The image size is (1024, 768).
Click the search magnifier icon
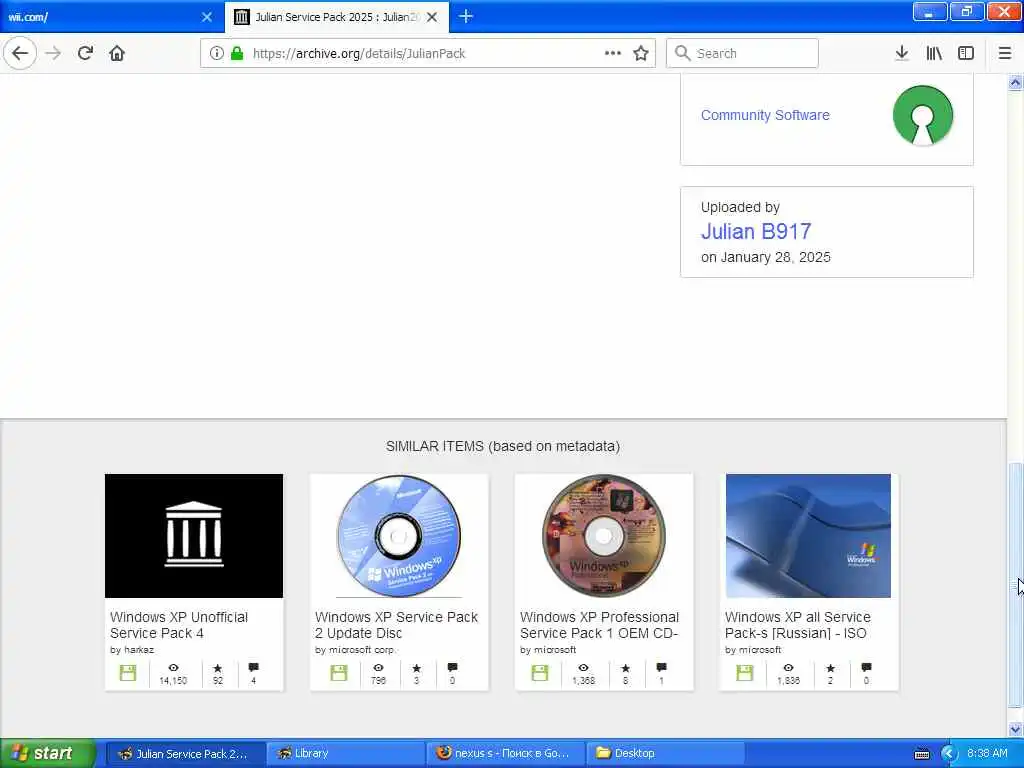682,53
